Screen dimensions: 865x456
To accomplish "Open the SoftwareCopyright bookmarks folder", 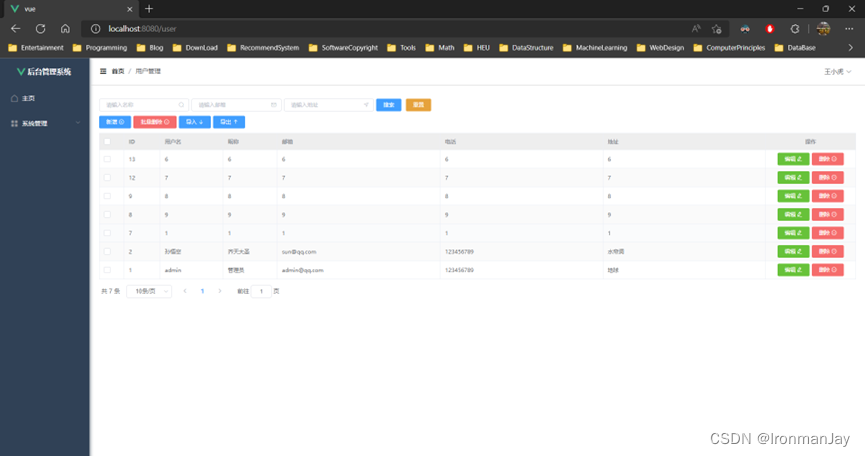I will tap(343, 48).
